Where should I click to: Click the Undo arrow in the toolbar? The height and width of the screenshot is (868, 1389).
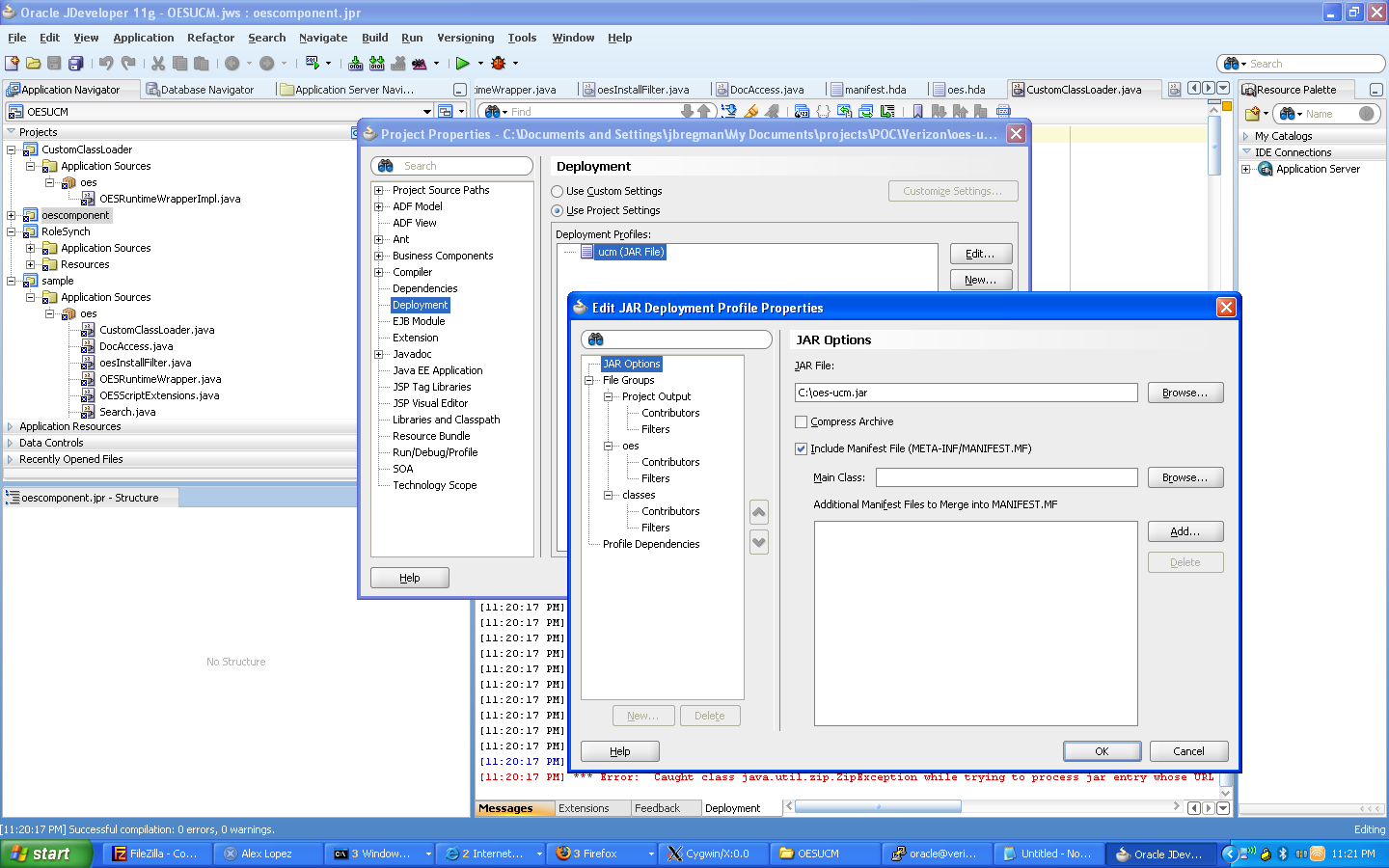[106, 64]
